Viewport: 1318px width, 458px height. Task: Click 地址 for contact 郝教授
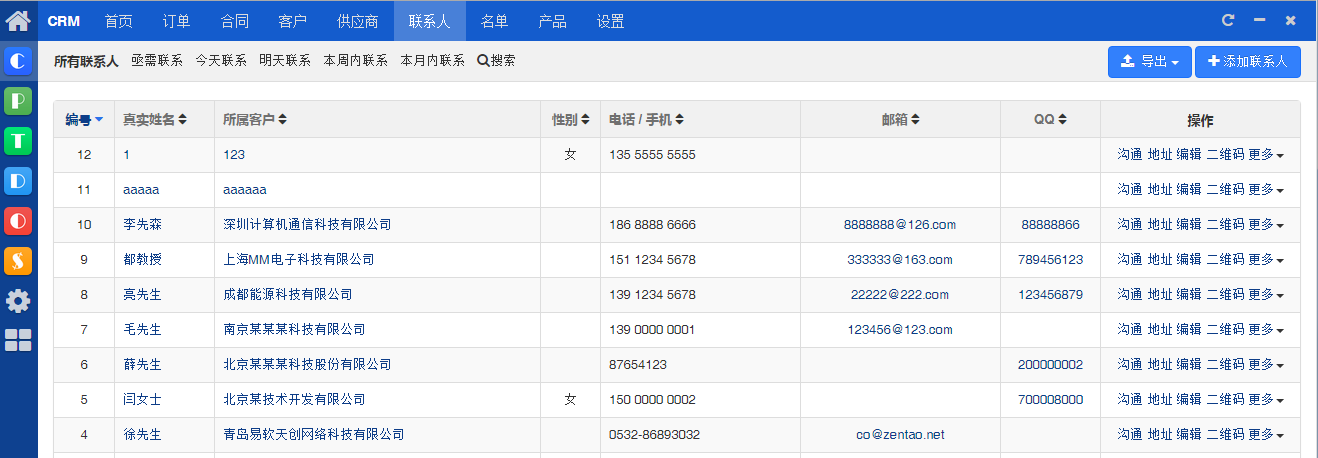[1160, 260]
